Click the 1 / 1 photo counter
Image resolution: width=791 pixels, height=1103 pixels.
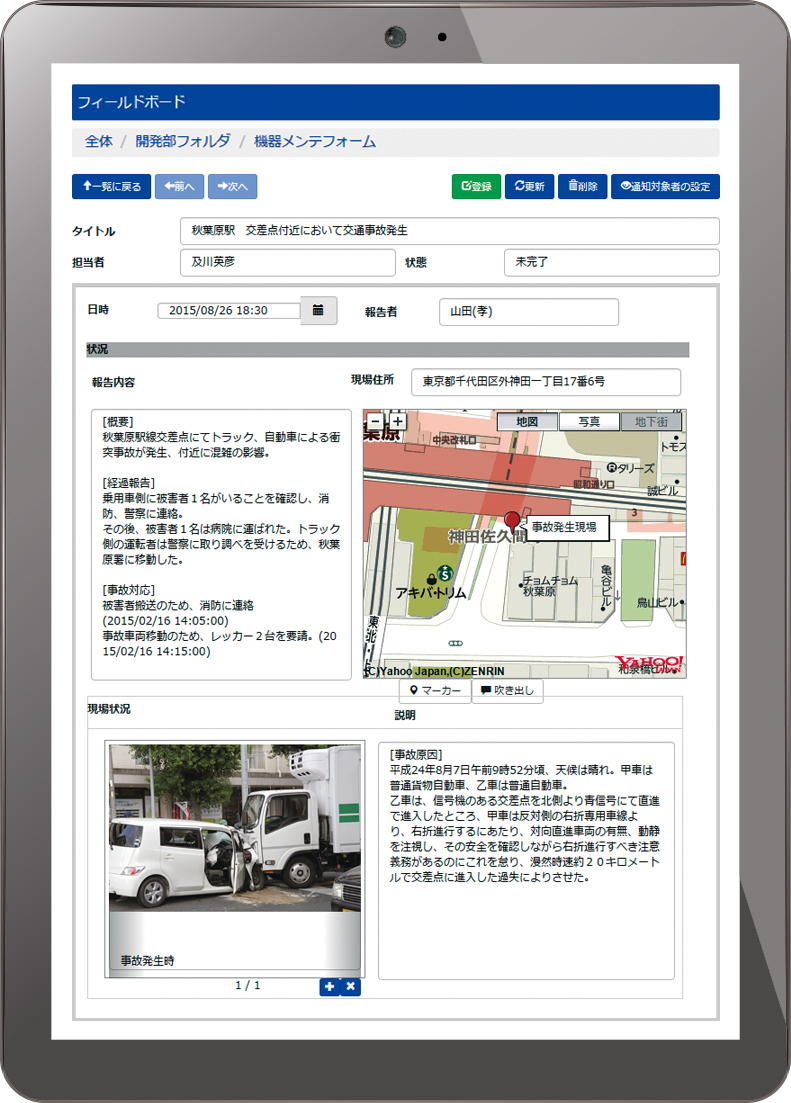pos(248,986)
